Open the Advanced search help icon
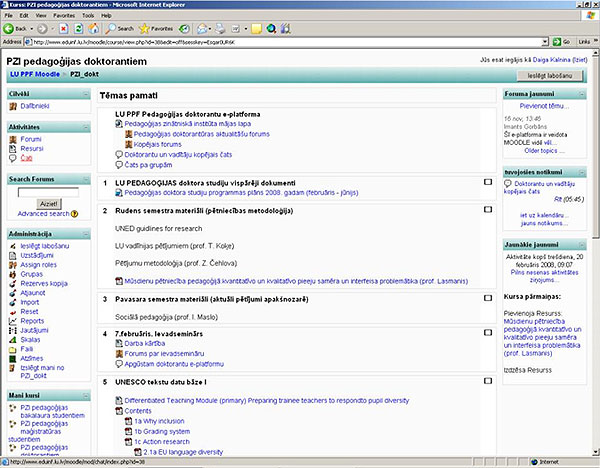Viewport: 600px width, 468px height. 75,214
